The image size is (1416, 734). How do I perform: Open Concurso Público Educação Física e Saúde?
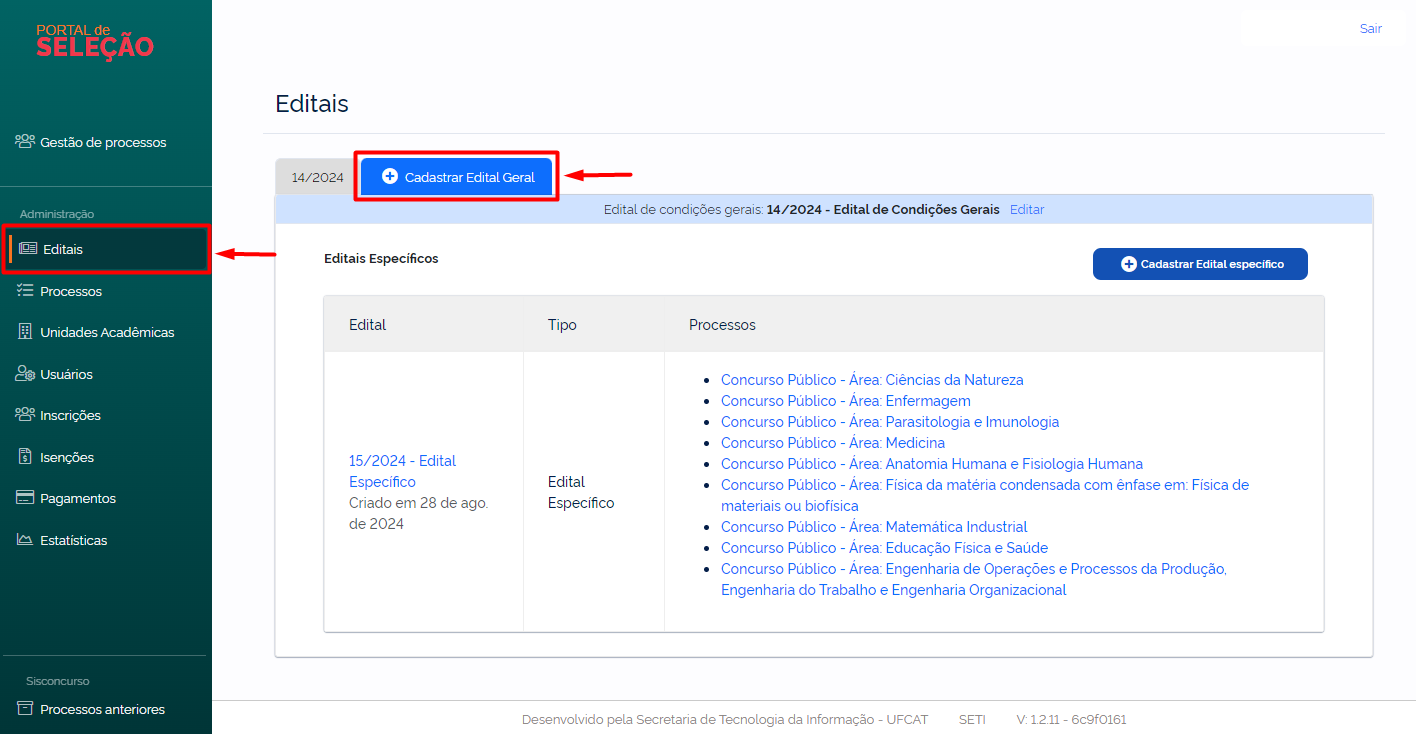tap(885, 548)
